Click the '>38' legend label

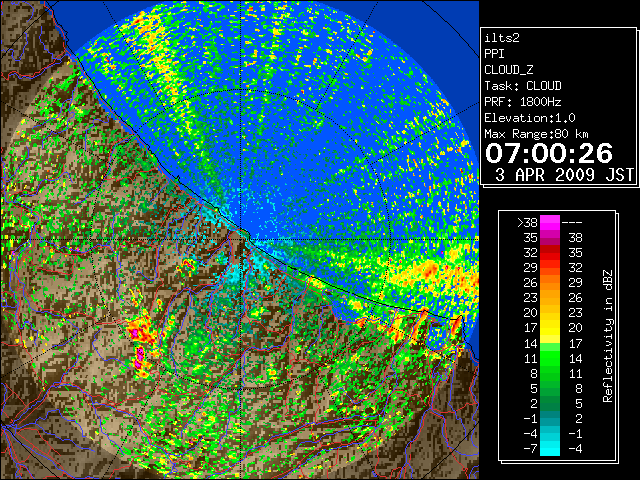pos(527,222)
